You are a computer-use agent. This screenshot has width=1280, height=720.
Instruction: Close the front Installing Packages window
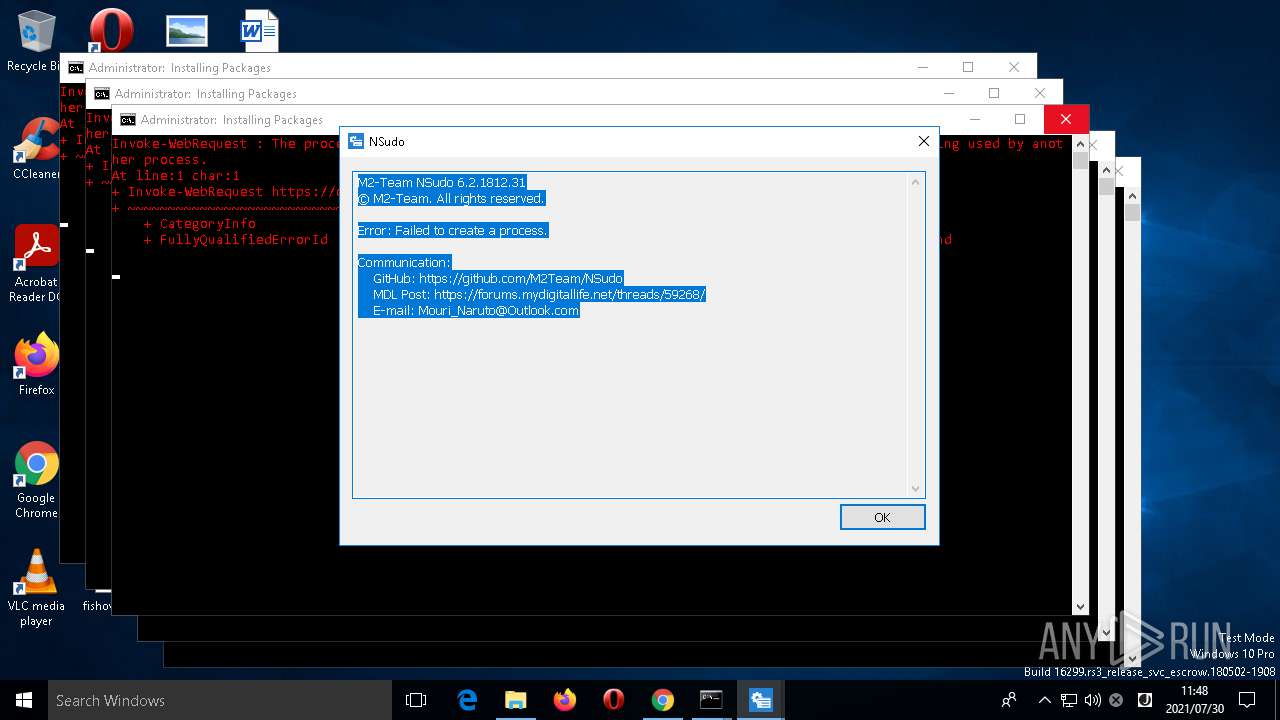coord(1066,119)
